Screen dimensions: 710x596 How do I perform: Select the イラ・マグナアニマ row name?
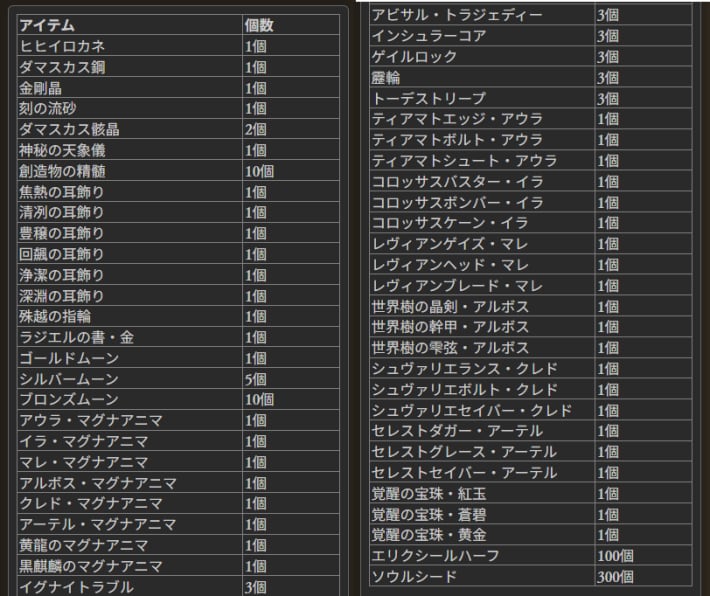pyautogui.click(x=84, y=441)
